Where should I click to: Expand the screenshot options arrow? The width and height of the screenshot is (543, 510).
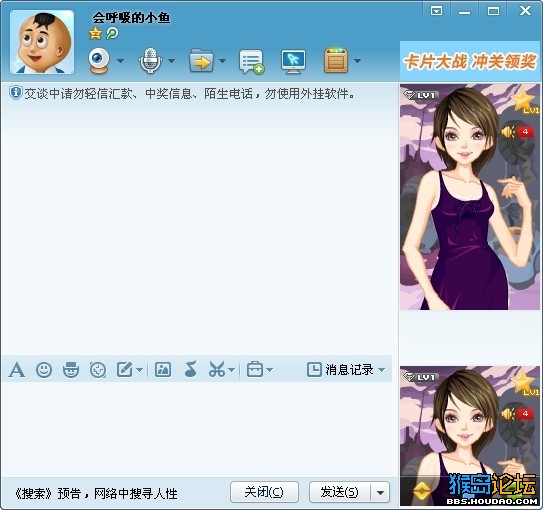click(x=232, y=370)
